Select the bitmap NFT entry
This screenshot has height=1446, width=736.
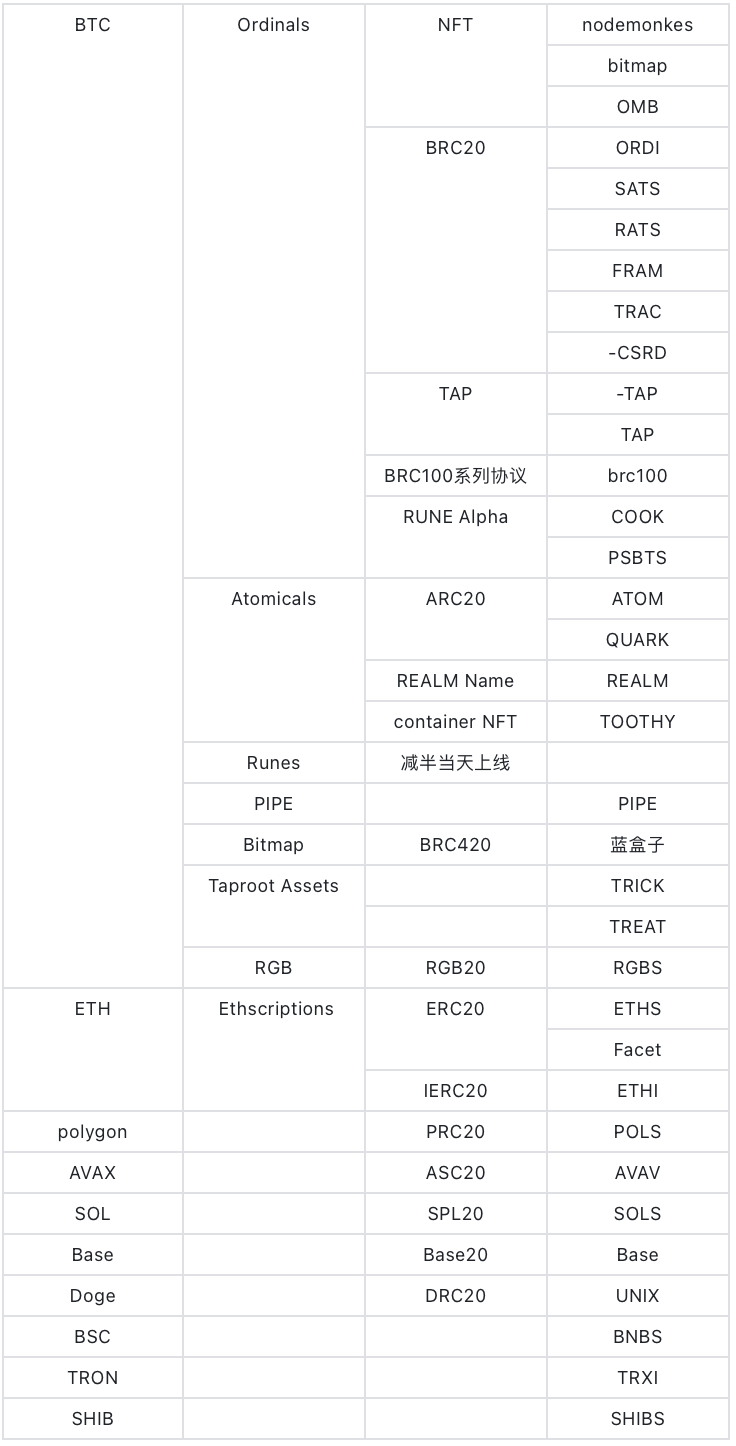637,66
